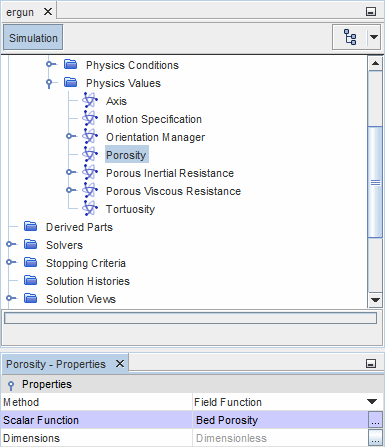Click the Simulation button

pos(33,38)
